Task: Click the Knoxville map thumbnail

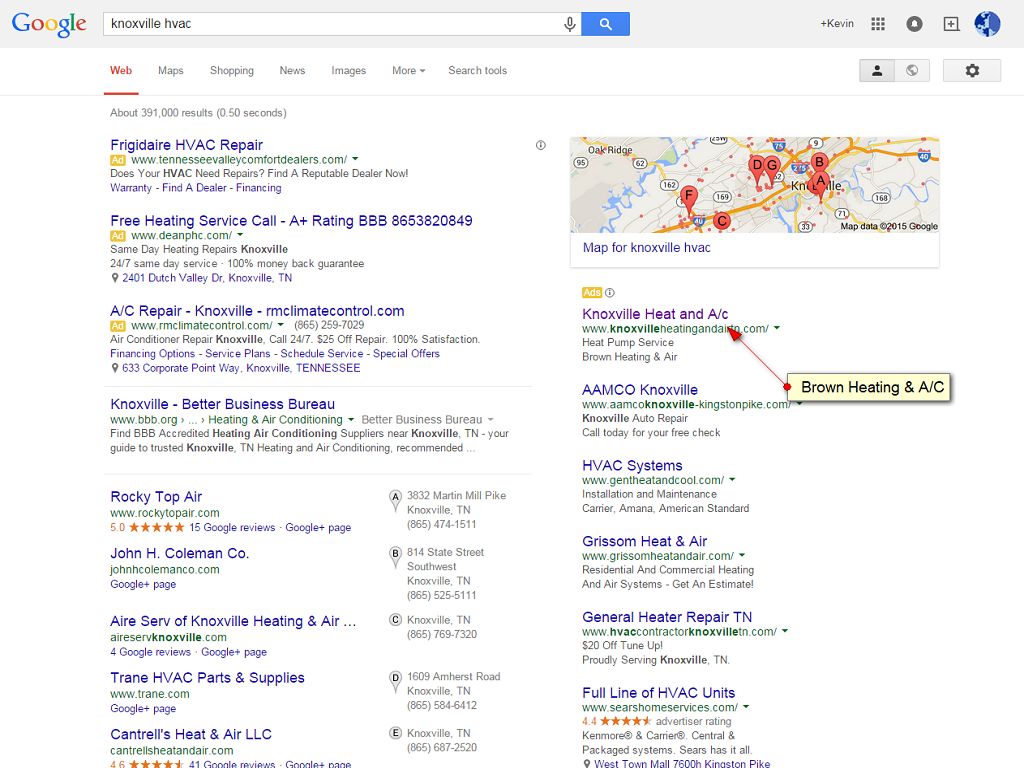Action: click(x=755, y=185)
